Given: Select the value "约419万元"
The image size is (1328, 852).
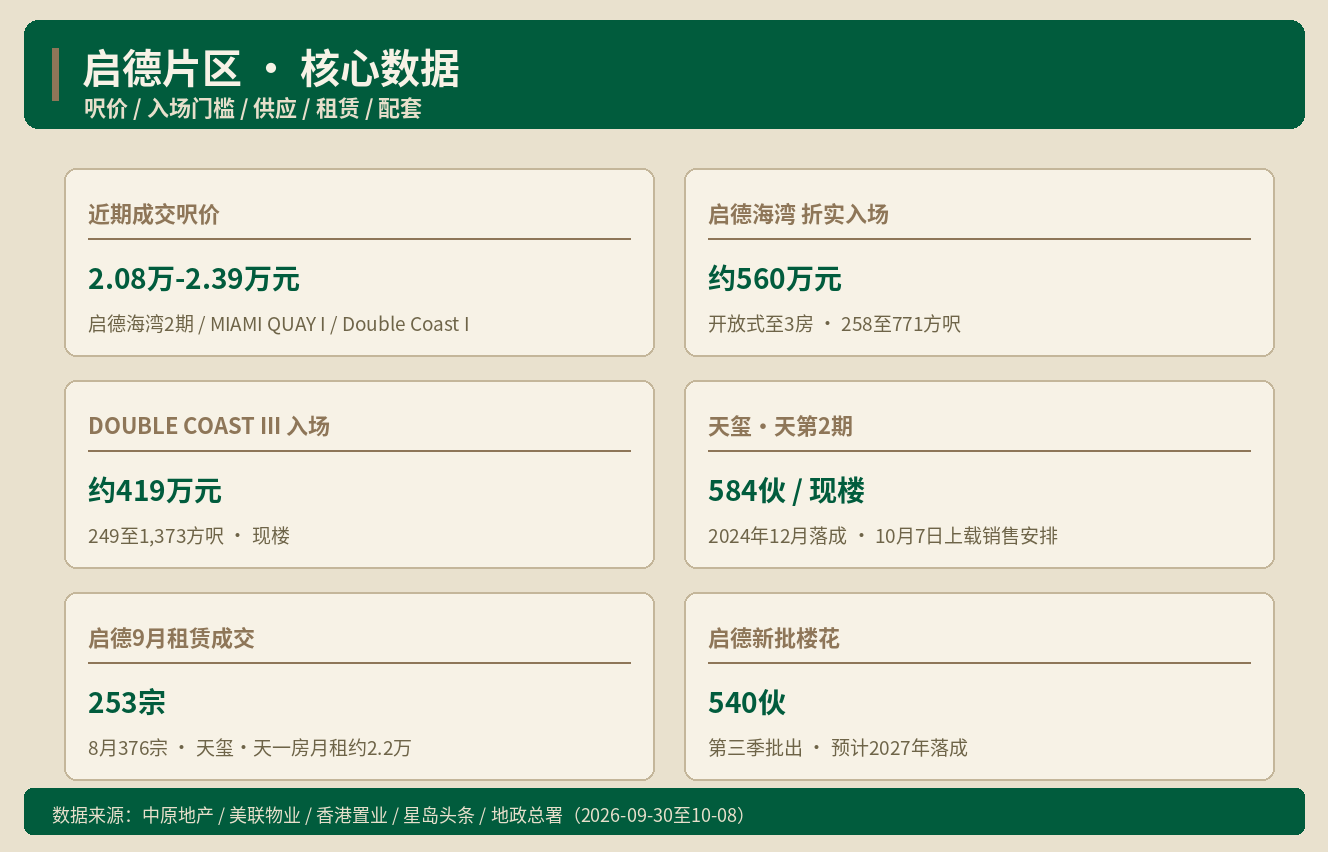Looking at the screenshot, I should pyautogui.click(x=155, y=491).
